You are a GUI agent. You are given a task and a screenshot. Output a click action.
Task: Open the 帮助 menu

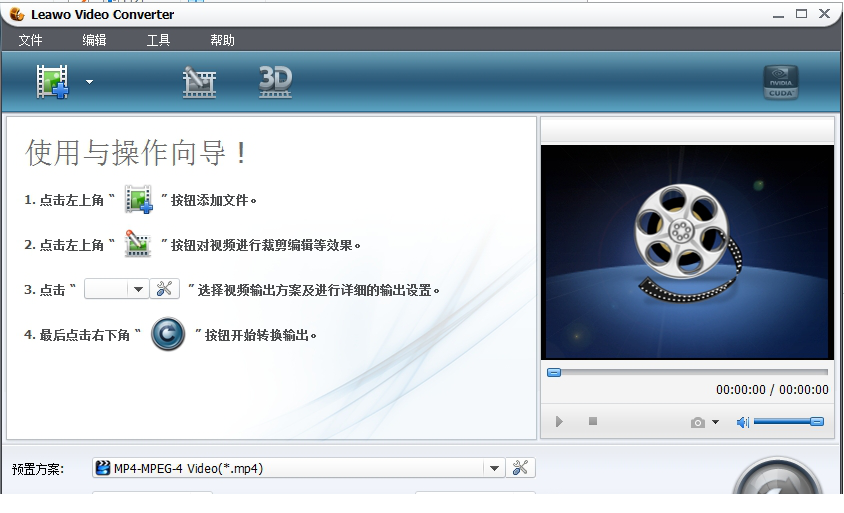coord(222,40)
